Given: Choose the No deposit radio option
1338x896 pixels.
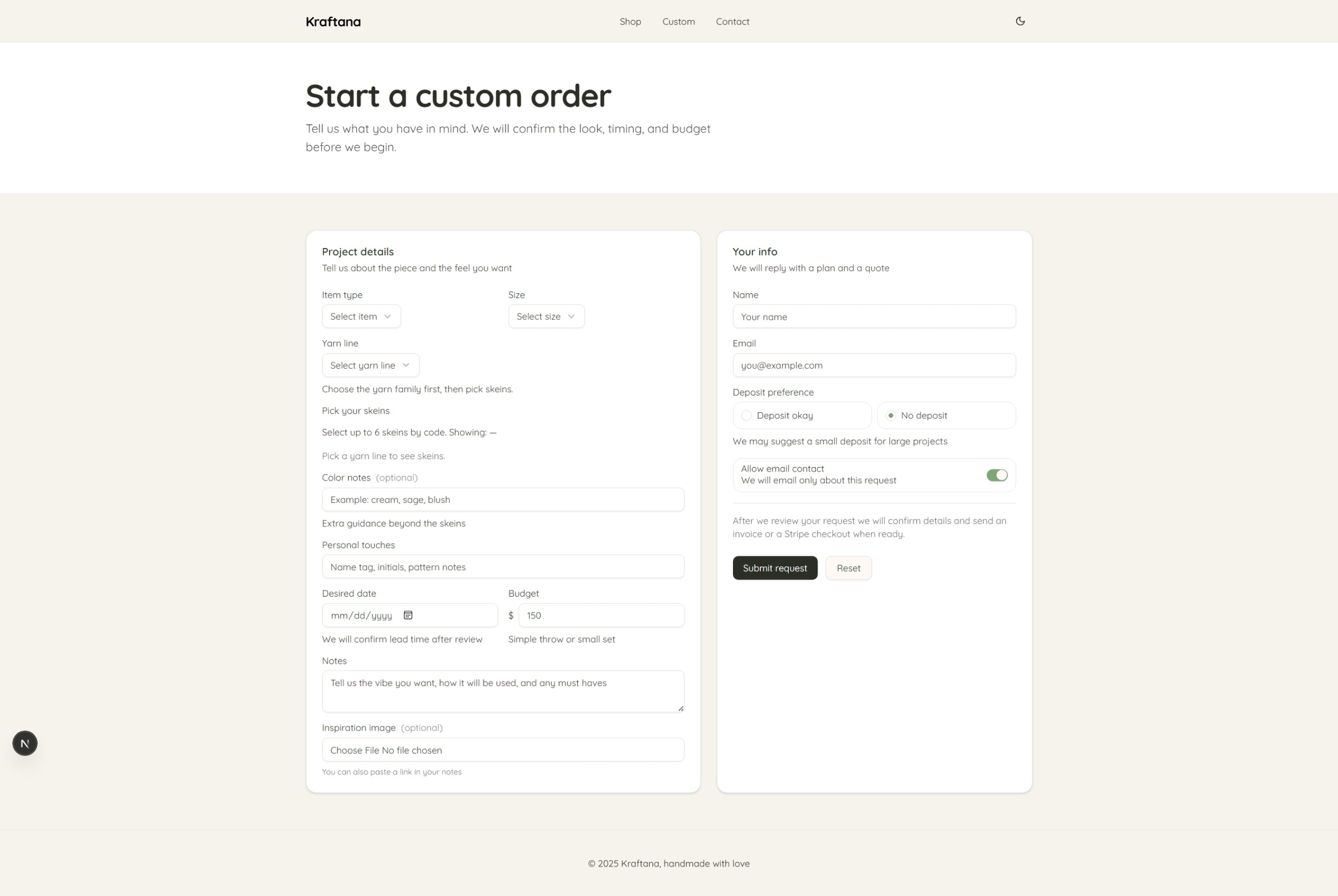Looking at the screenshot, I should (x=891, y=416).
